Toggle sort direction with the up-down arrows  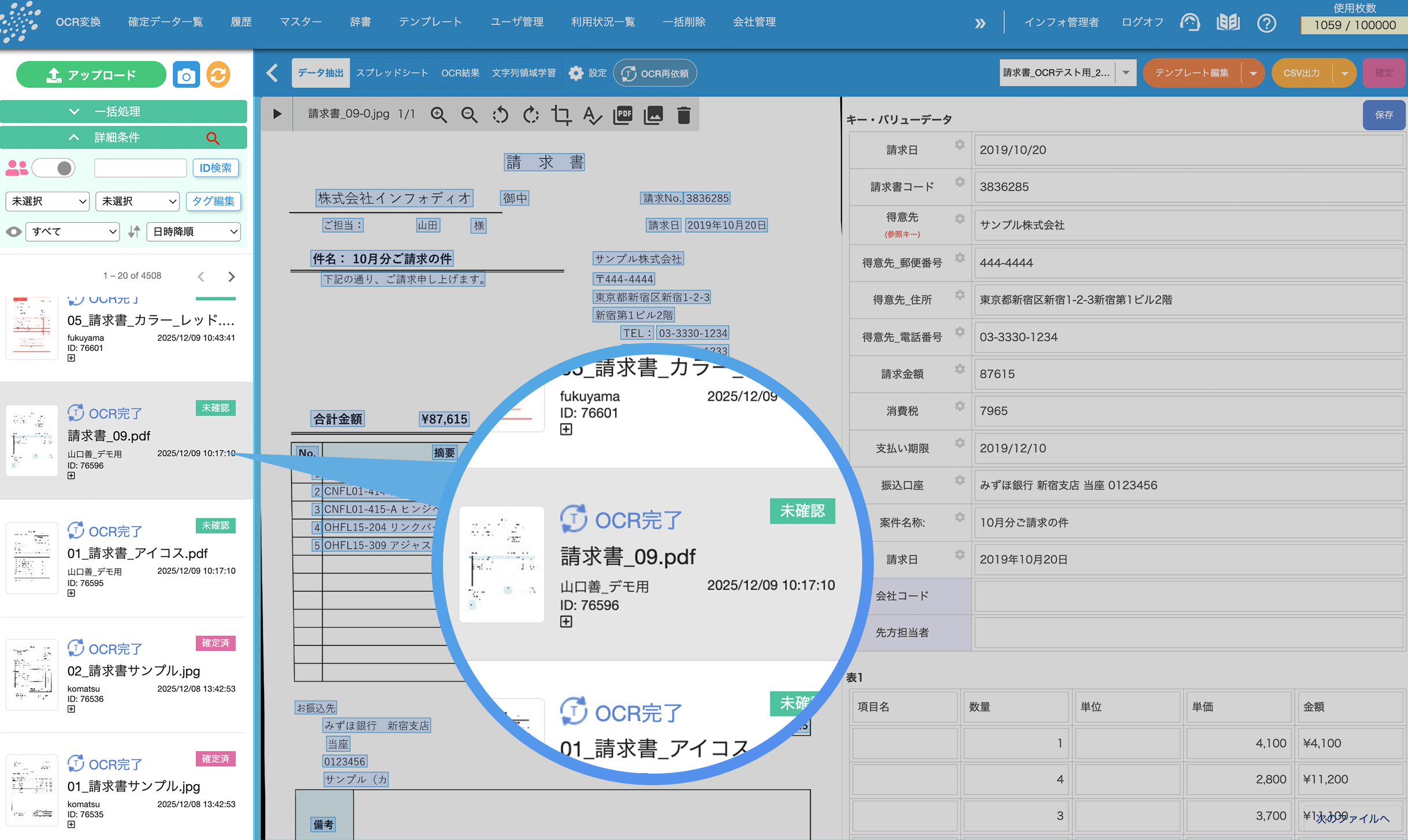(133, 232)
